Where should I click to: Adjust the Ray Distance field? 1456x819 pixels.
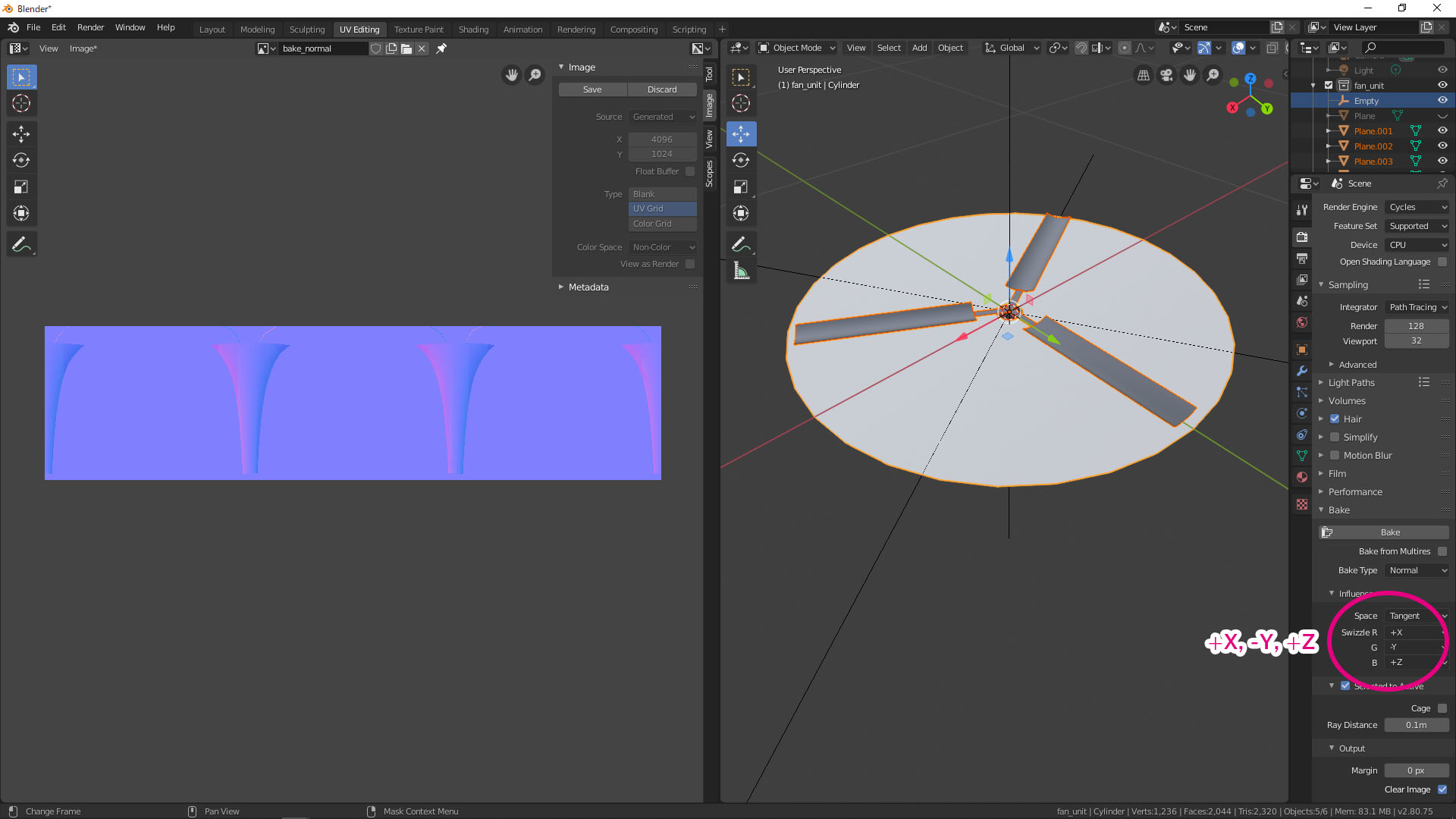pos(1417,725)
